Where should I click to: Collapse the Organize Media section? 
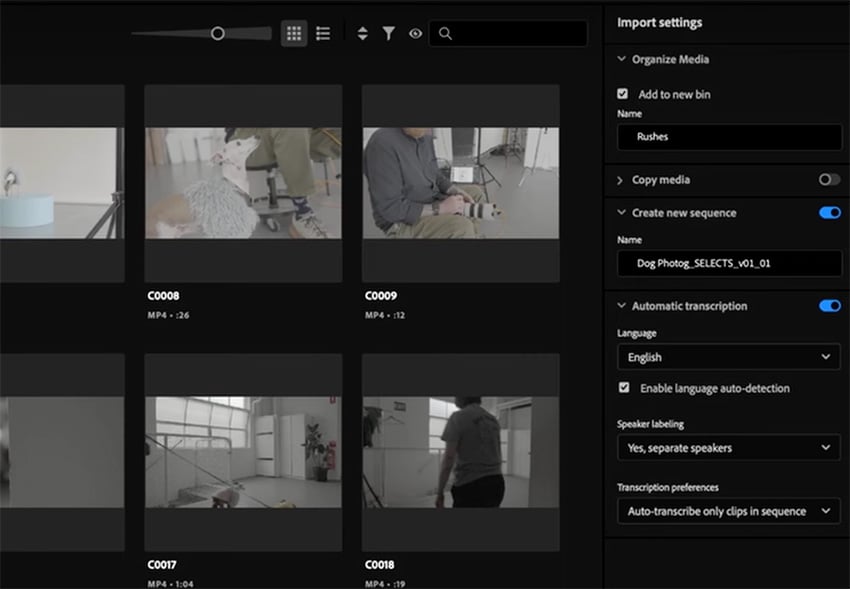pos(623,59)
